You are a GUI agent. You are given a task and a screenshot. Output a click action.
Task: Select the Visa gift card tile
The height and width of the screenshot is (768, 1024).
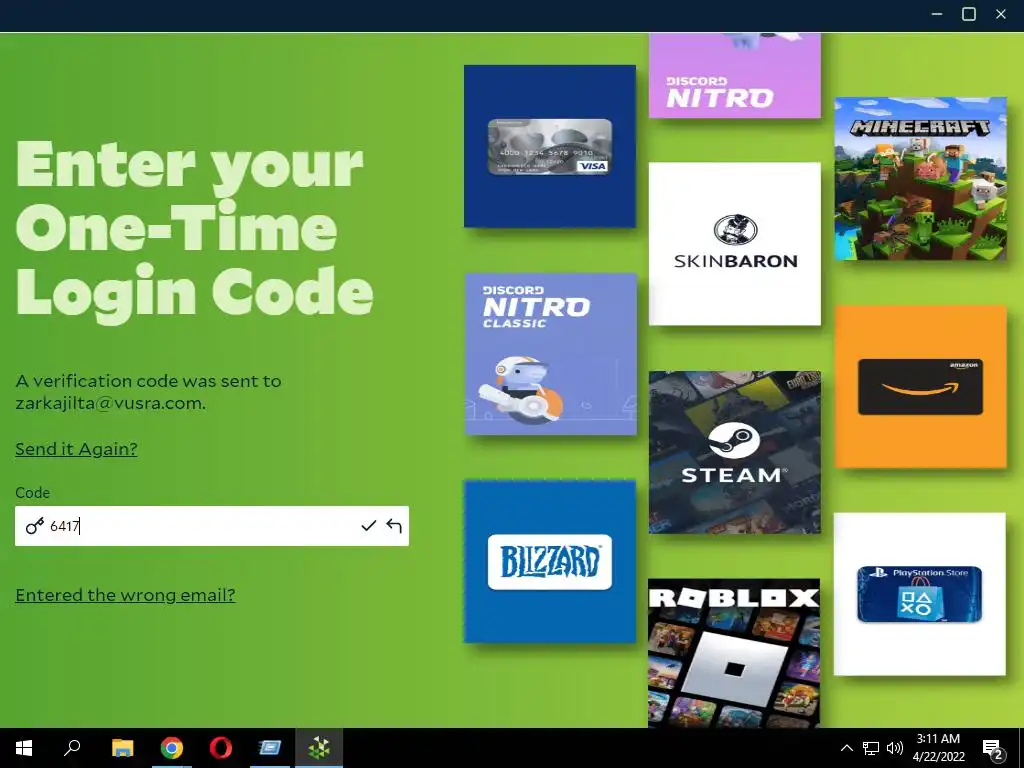(550, 146)
